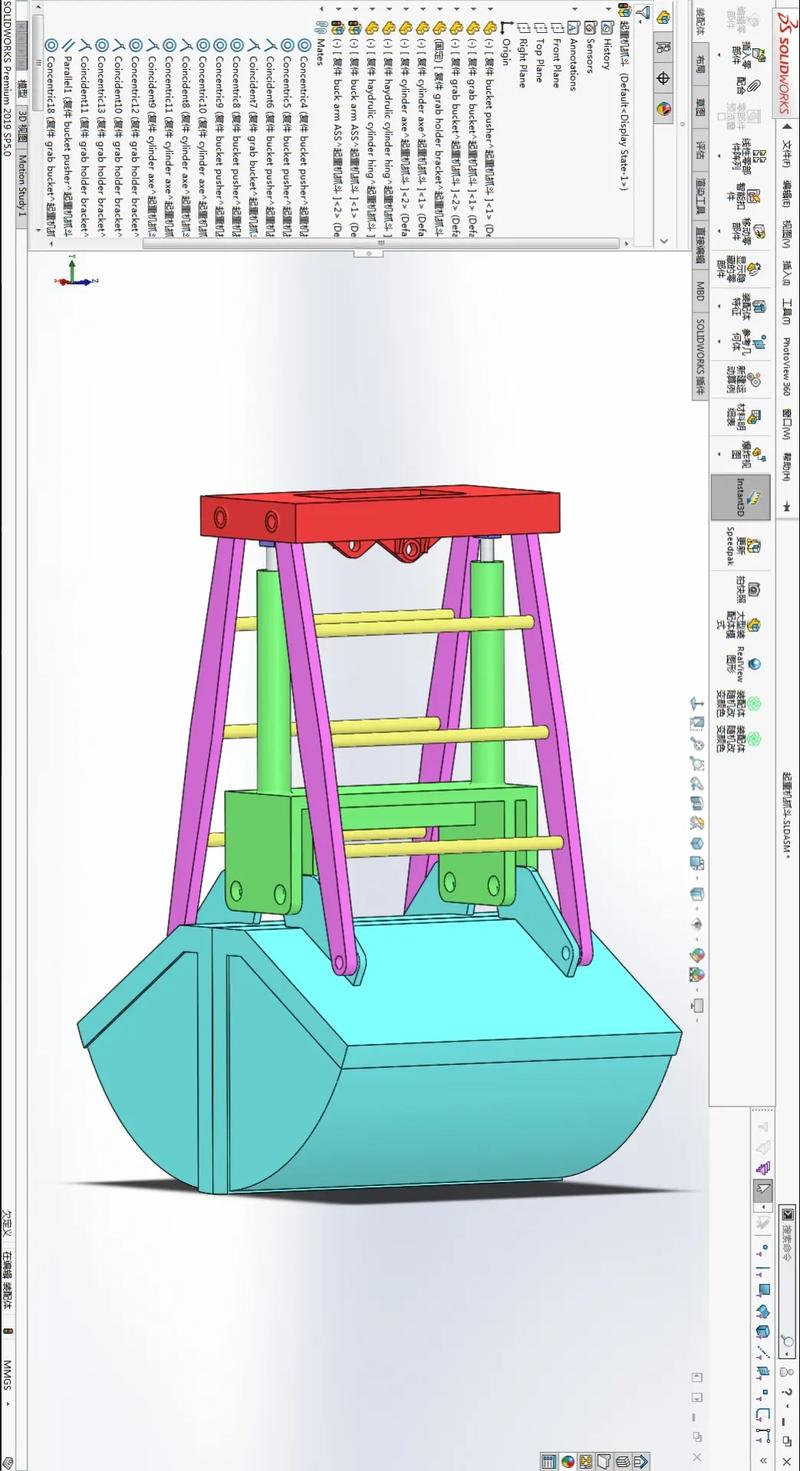
Task: Select the Linear Component Pattern tool
Action: tap(761, 158)
